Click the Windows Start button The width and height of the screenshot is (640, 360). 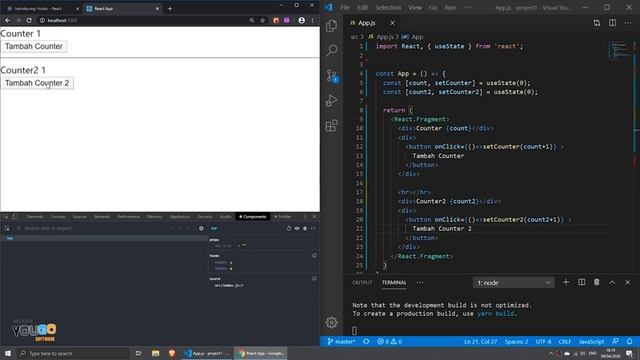[x=8, y=353]
